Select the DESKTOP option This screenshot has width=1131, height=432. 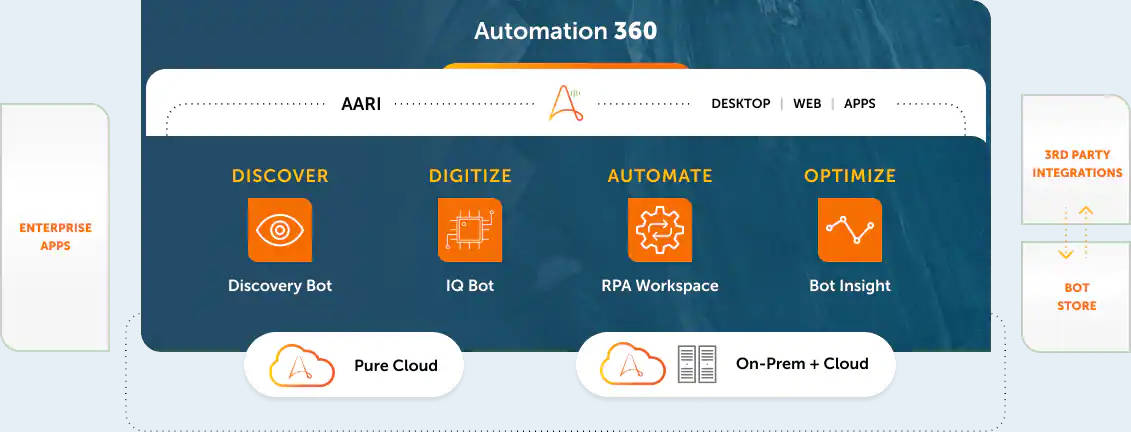741,104
